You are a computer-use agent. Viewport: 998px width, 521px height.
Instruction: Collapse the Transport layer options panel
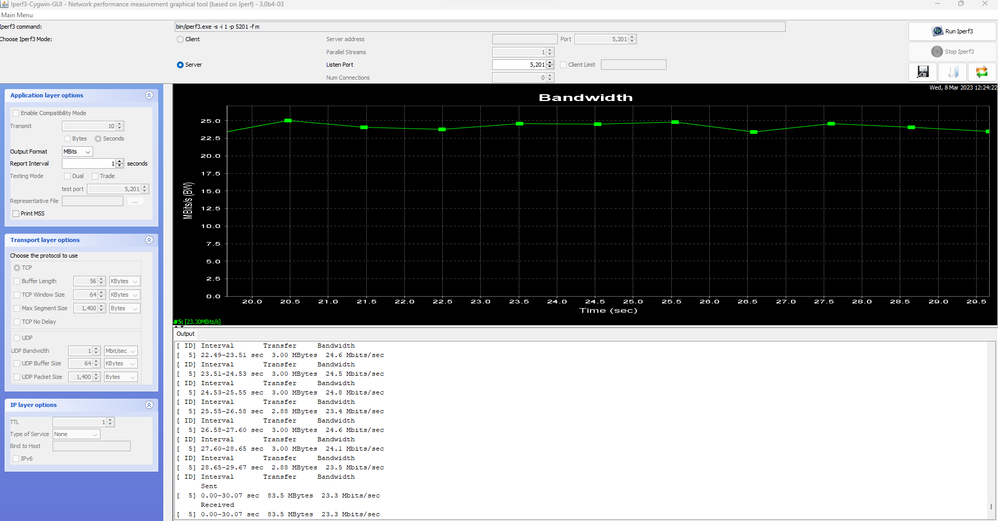click(x=149, y=240)
